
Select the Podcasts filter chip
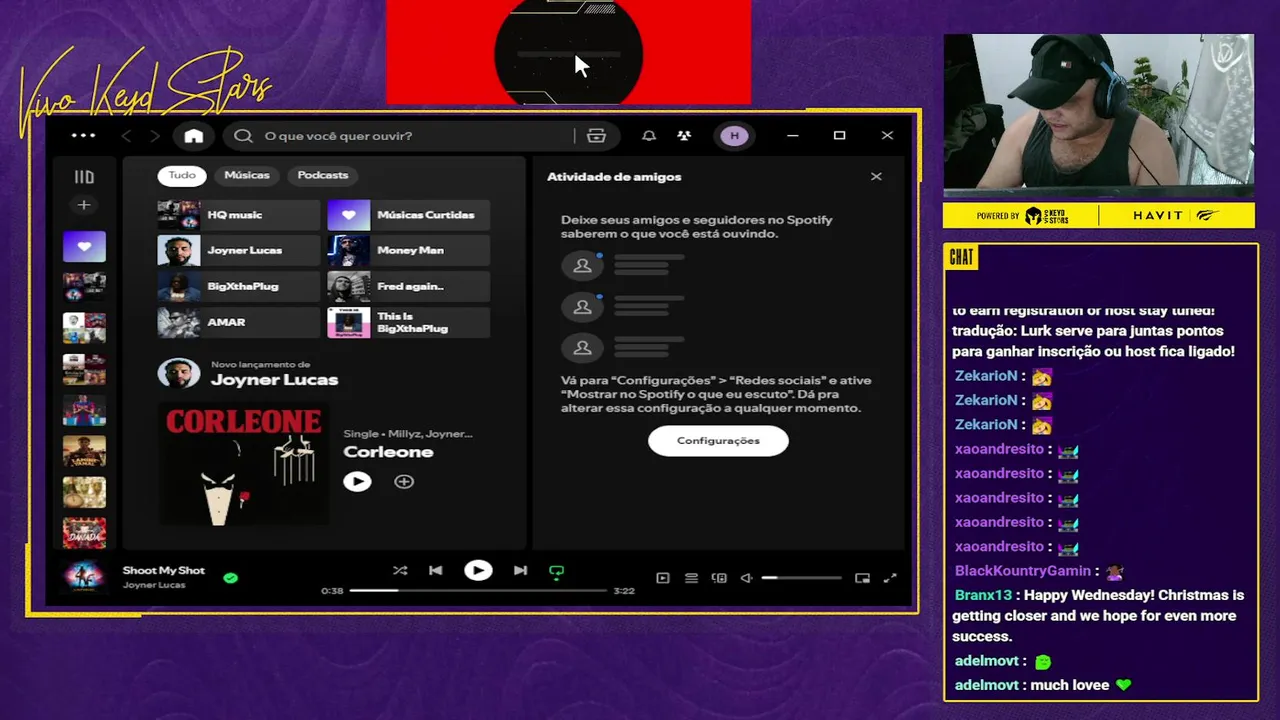click(x=323, y=176)
